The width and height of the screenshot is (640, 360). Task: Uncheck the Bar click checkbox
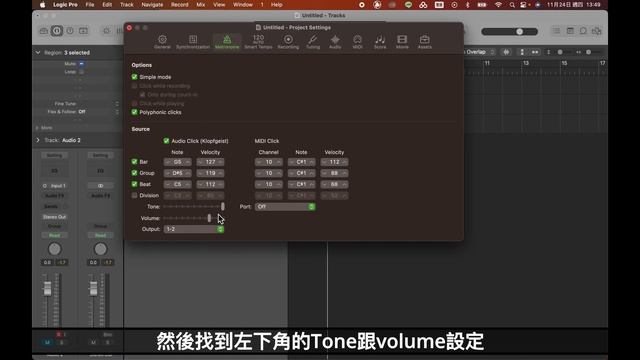click(x=134, y=162)
